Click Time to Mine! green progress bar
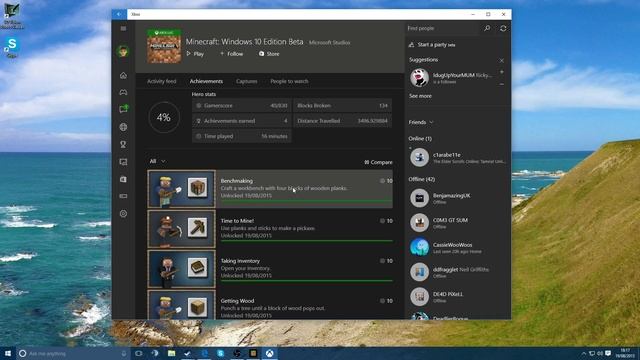This screenshot has height=360, width=640. tap(307, 241)
